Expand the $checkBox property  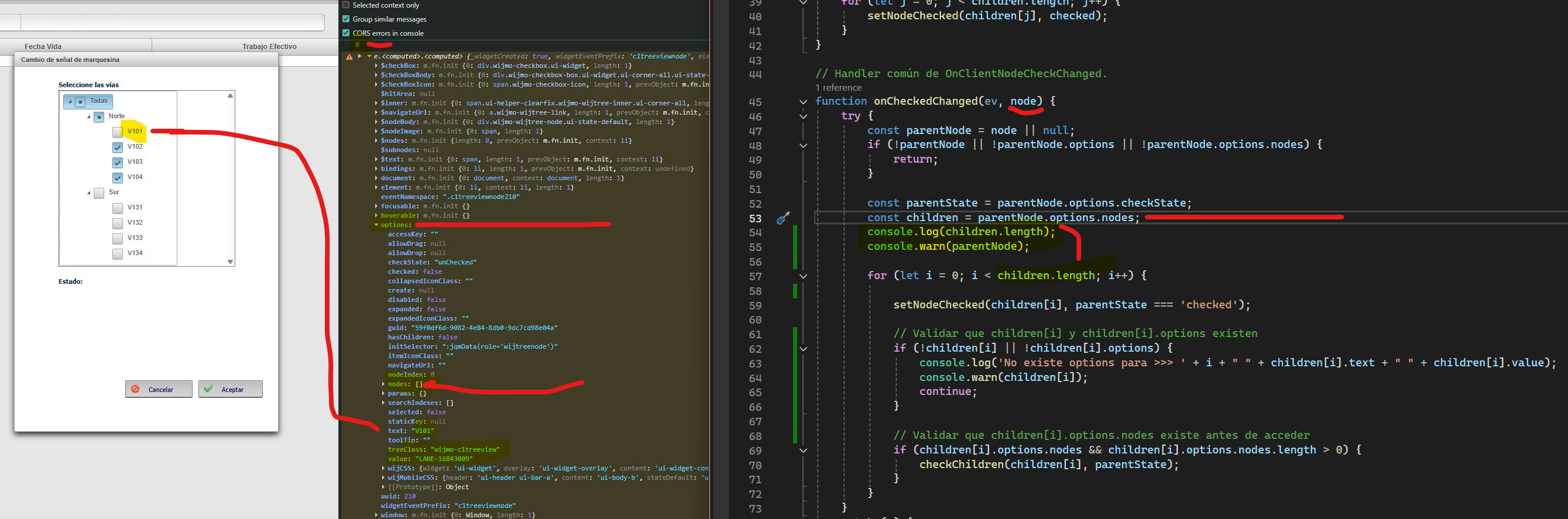click(376, 66)
